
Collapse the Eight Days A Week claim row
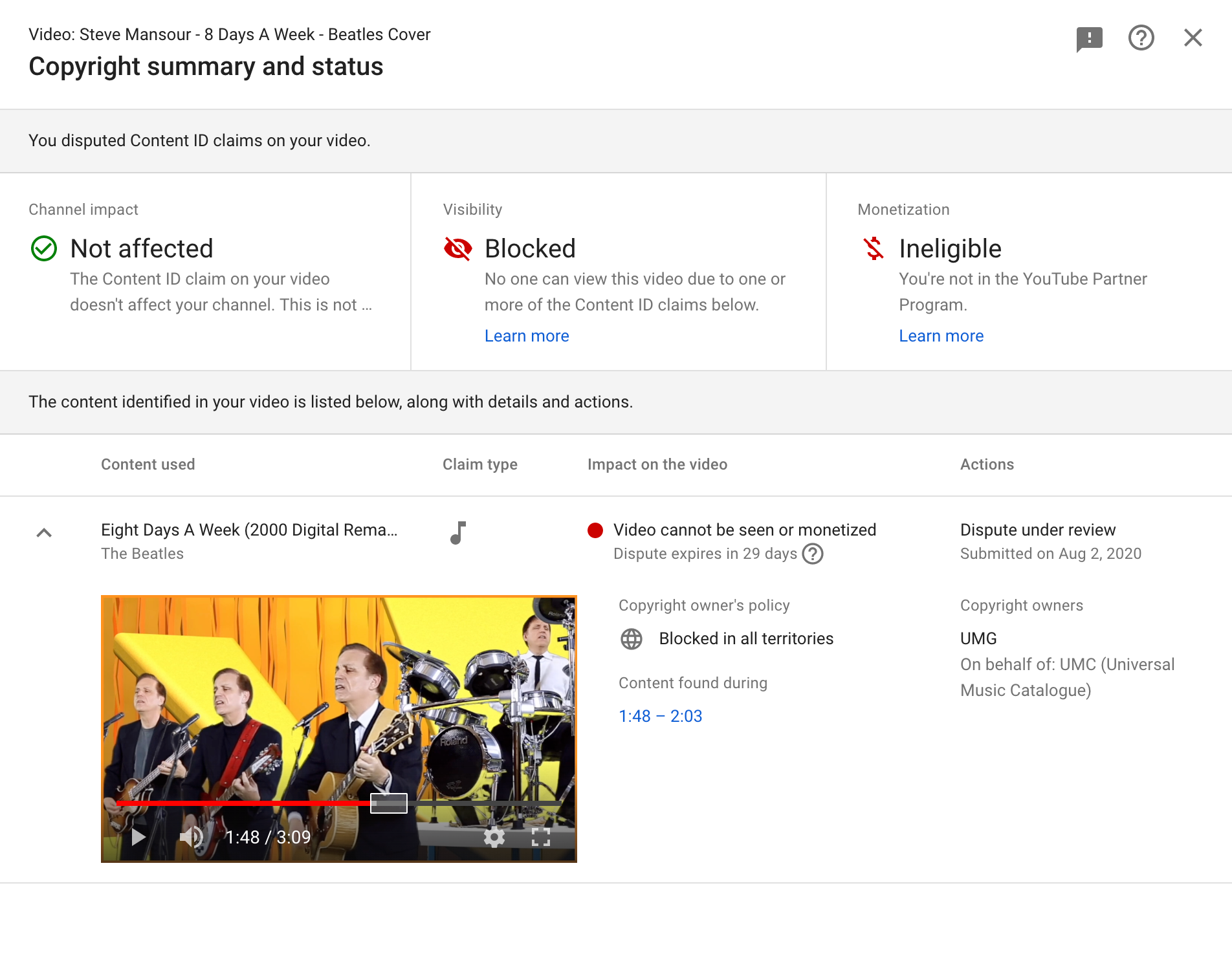44,533
